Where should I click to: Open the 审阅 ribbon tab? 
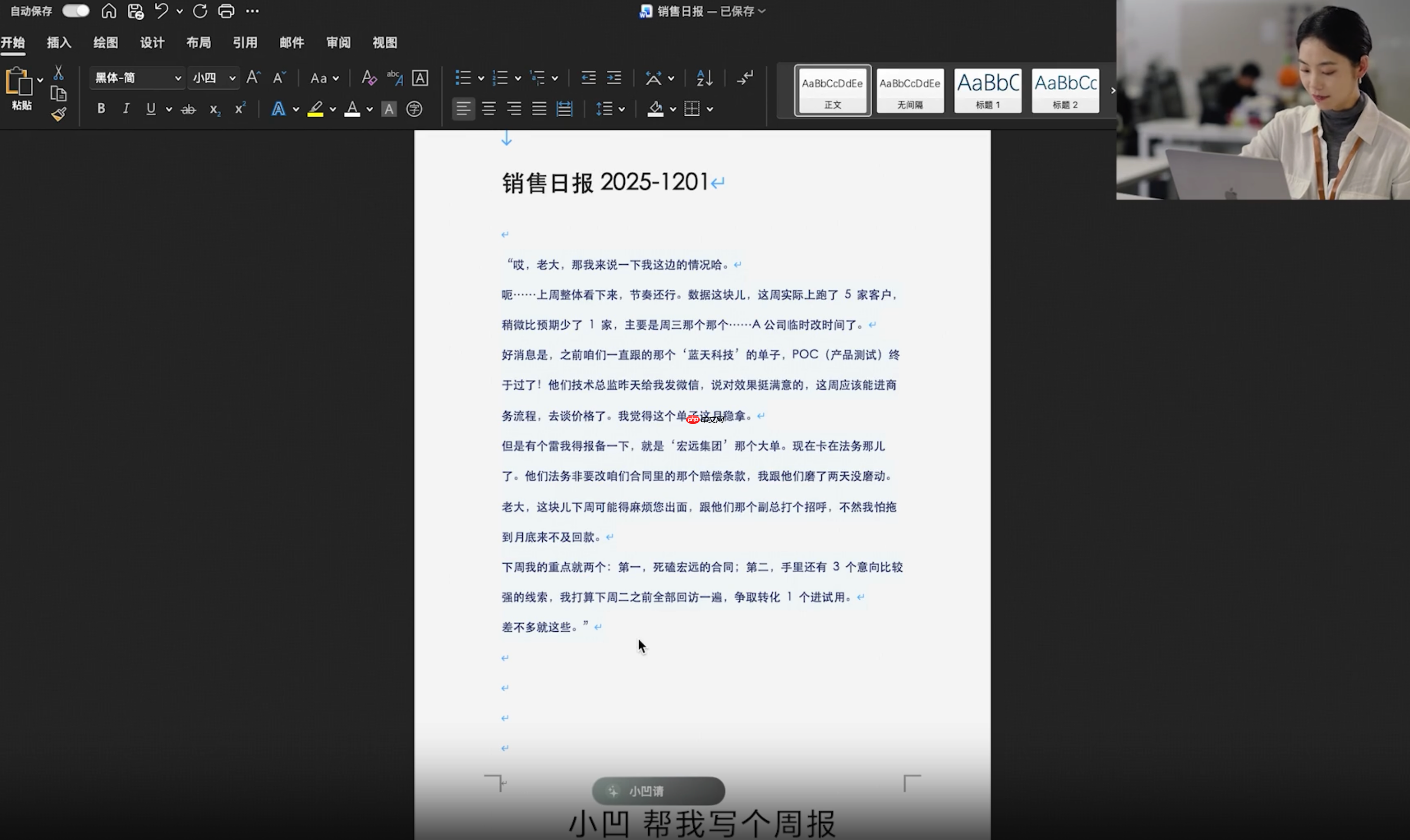coord(338,42)
